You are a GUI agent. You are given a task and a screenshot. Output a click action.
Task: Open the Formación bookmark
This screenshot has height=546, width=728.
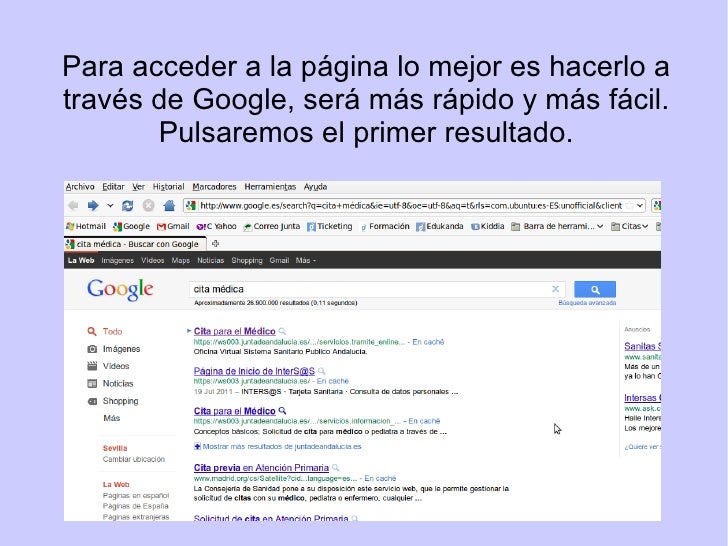pos(385,226)
